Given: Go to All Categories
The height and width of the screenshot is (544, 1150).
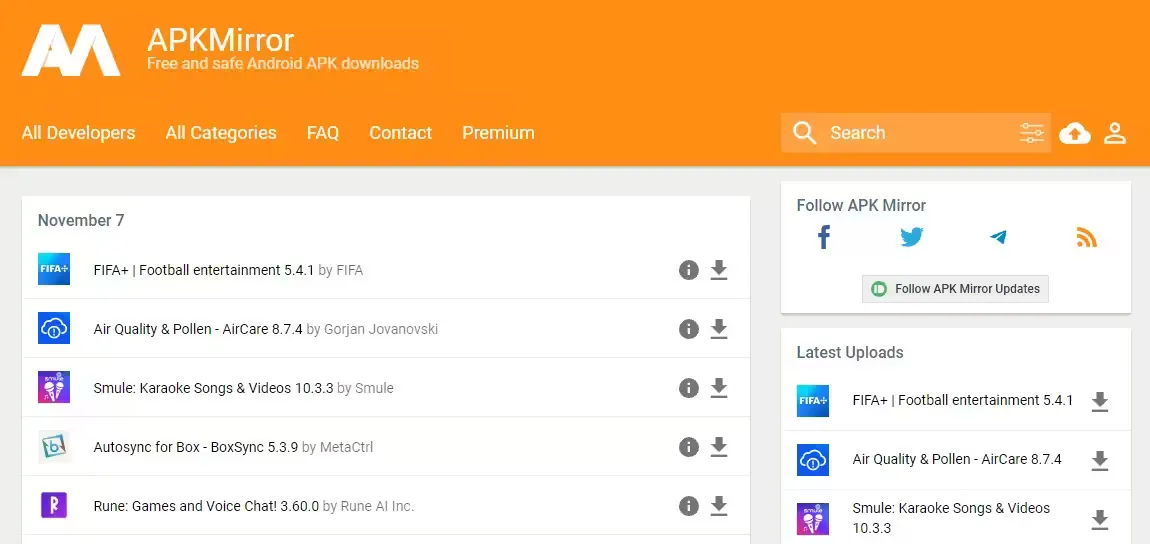Looking at the screenshot, I should (x=221, y=133).
